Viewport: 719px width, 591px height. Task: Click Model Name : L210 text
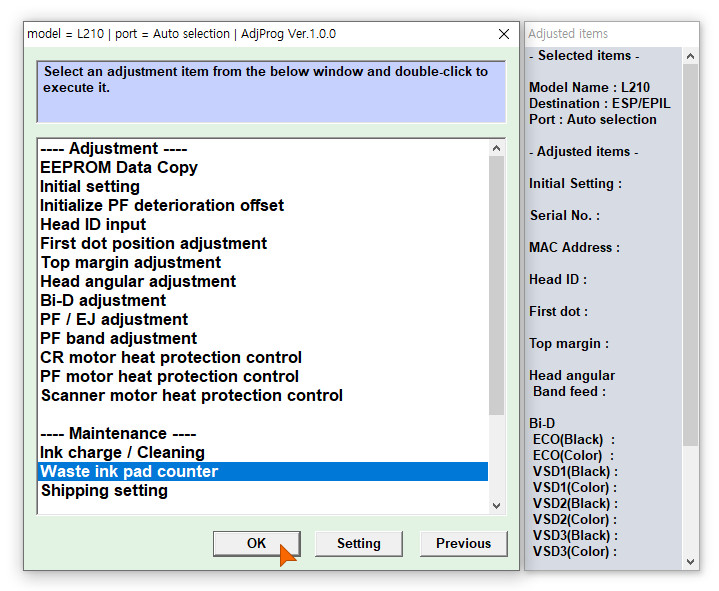click(x=589, y=88)
